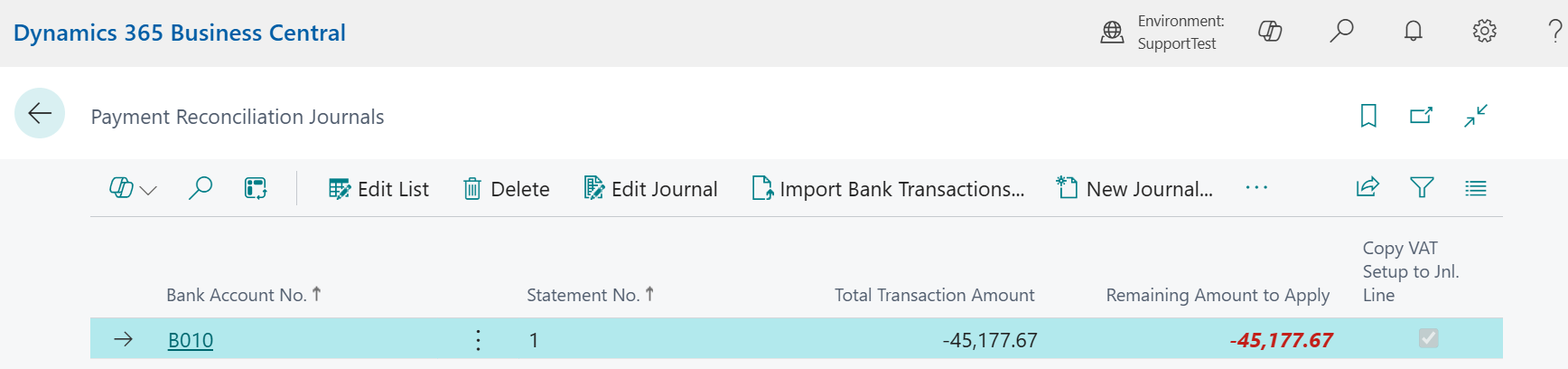
Task: Open the settings gear
Action: (x=1484, y=32)
